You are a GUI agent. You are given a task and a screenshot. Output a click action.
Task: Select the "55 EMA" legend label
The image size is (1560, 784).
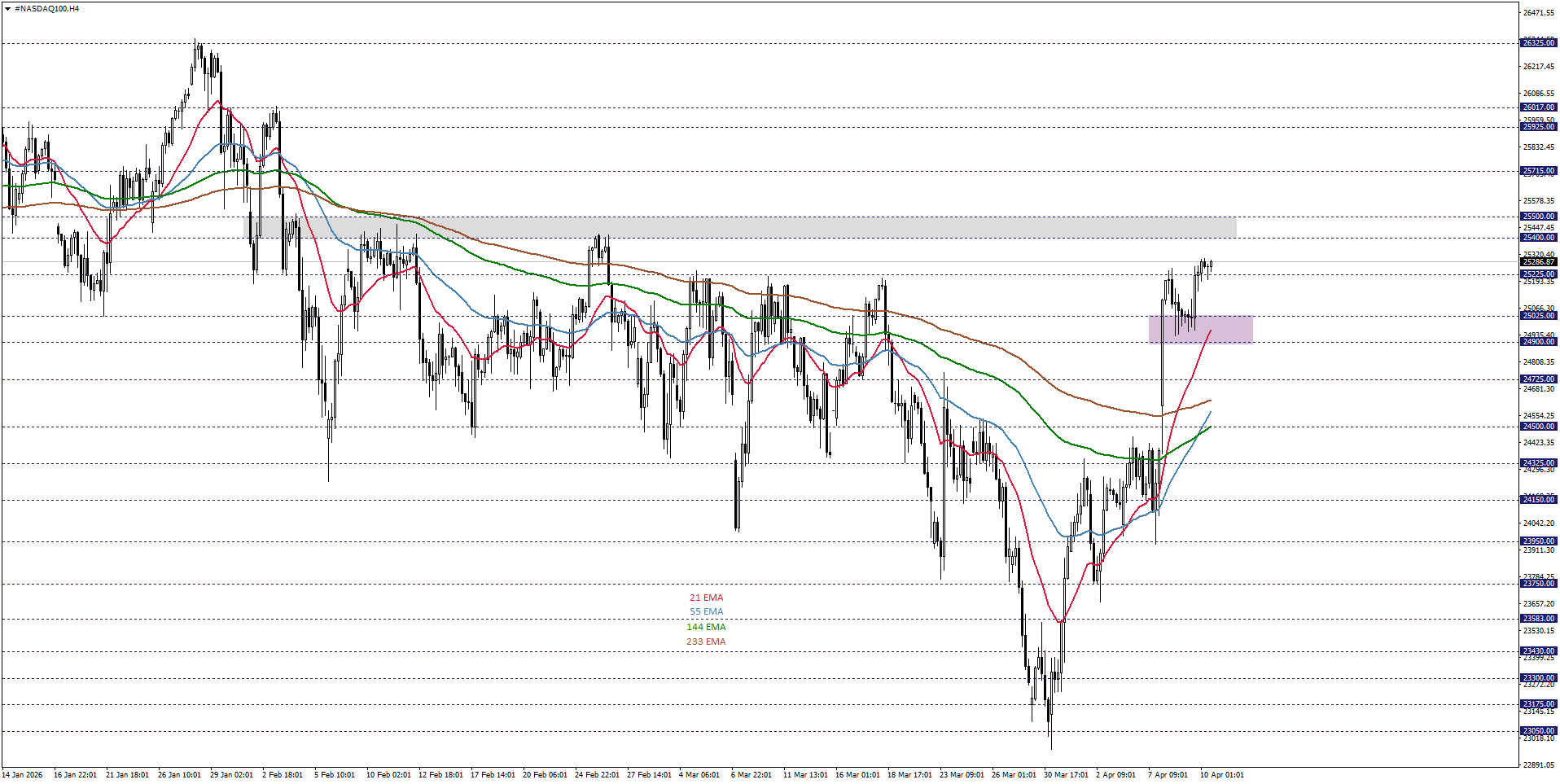point(707,611)
